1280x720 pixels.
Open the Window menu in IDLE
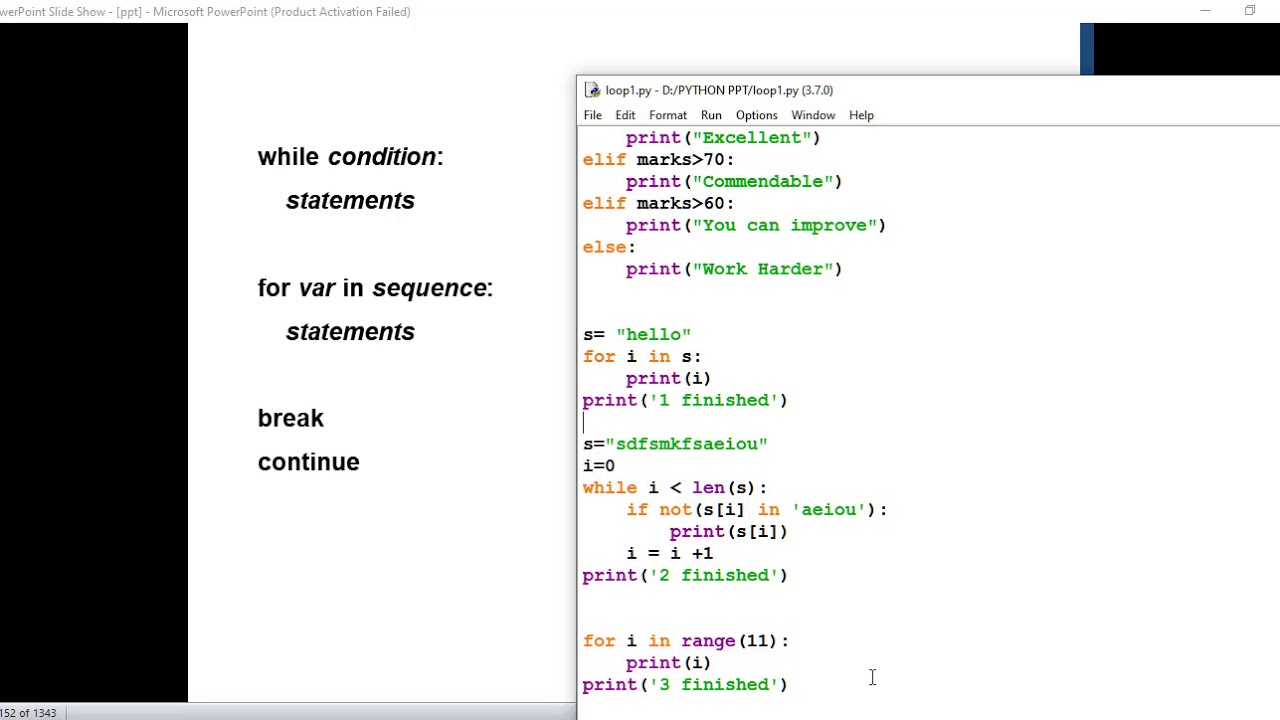pos(813,115)
